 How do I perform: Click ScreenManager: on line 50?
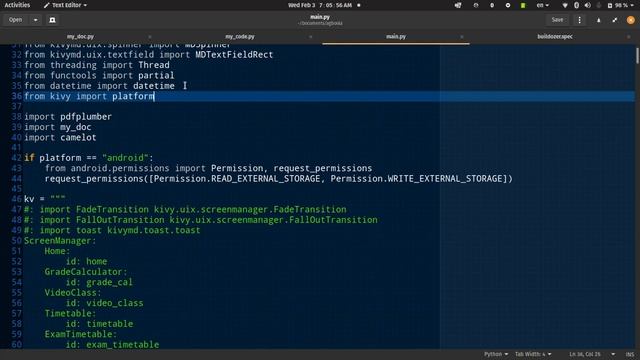[60, 241]
